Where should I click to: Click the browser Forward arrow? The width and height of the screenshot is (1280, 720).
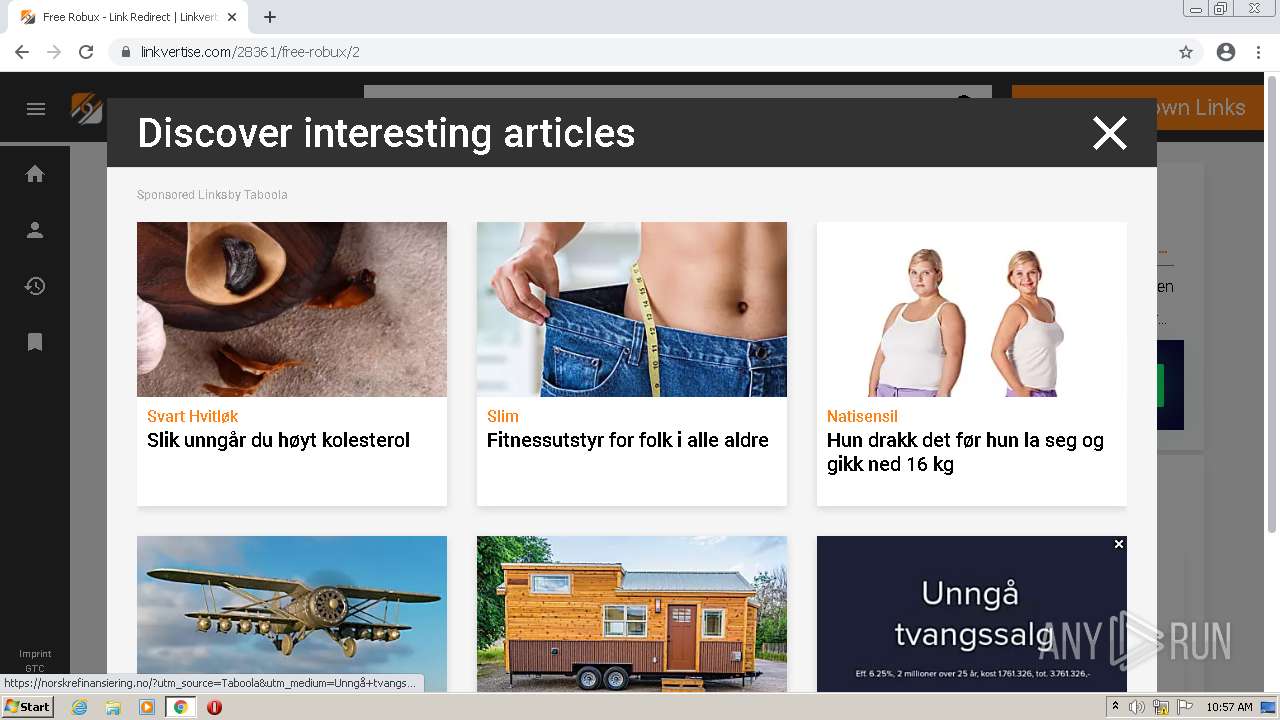tap(54, 52)
